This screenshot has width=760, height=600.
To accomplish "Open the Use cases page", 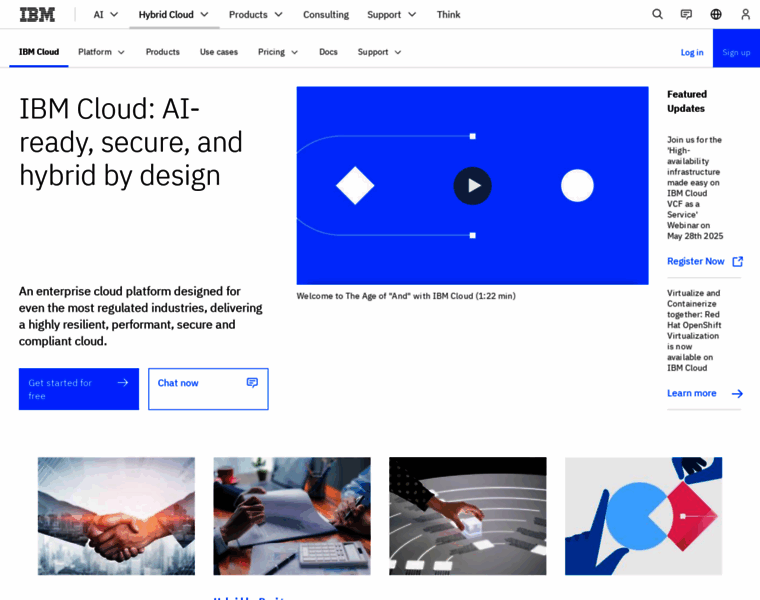I will point(219,52).
